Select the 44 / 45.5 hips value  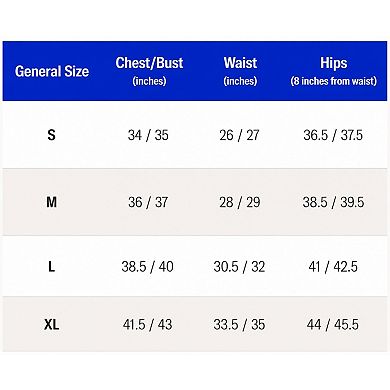click(x=333, y=324)
